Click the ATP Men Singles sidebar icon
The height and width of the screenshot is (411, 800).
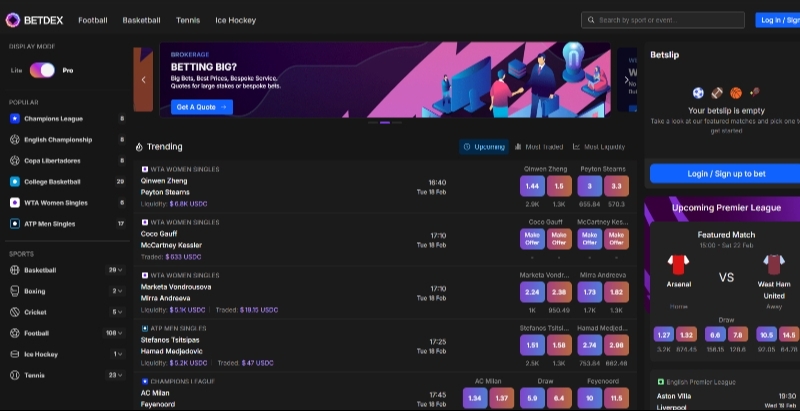point(15,224)
